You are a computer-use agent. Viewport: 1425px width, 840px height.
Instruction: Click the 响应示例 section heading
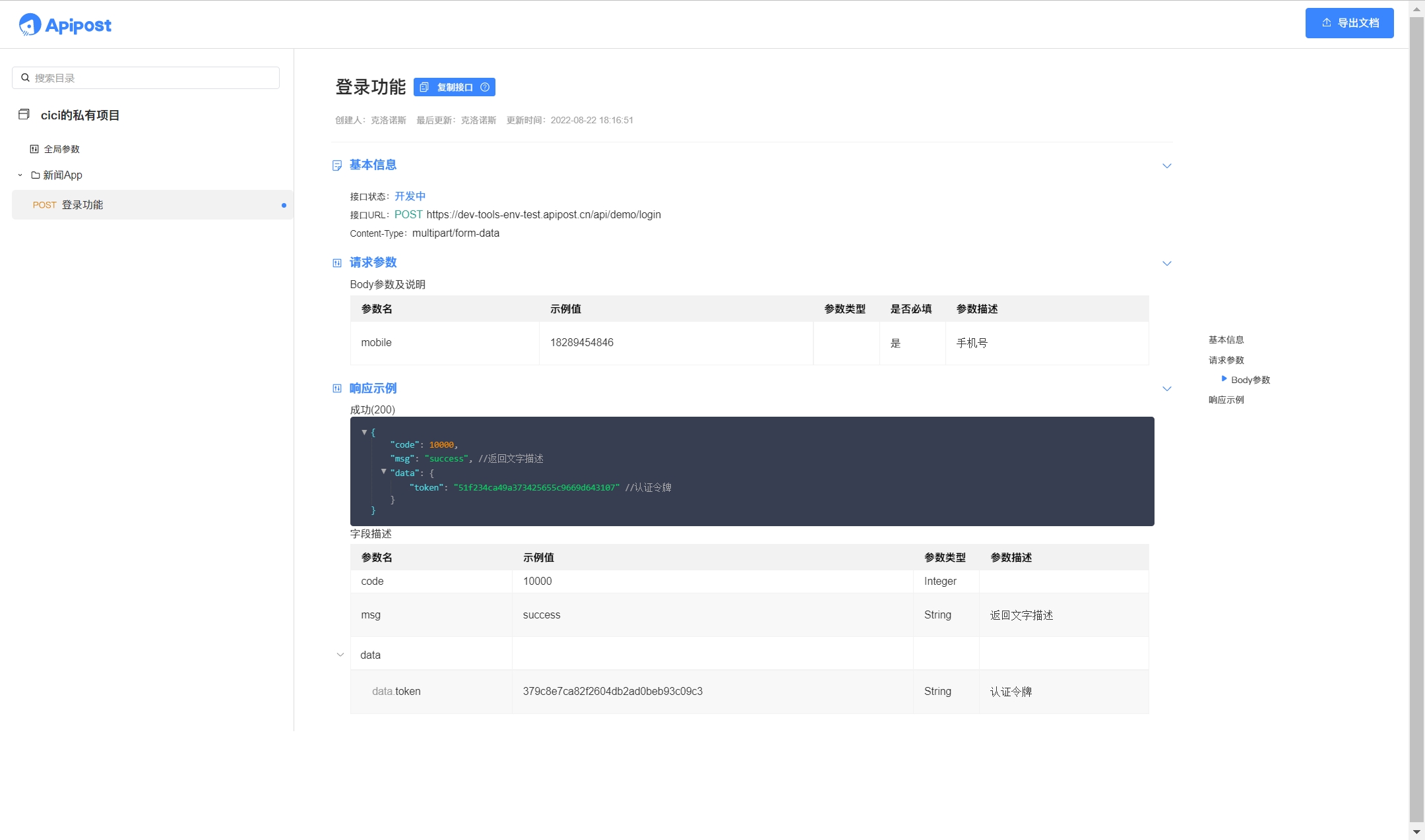pyautogui.click(x=373, y=388)
